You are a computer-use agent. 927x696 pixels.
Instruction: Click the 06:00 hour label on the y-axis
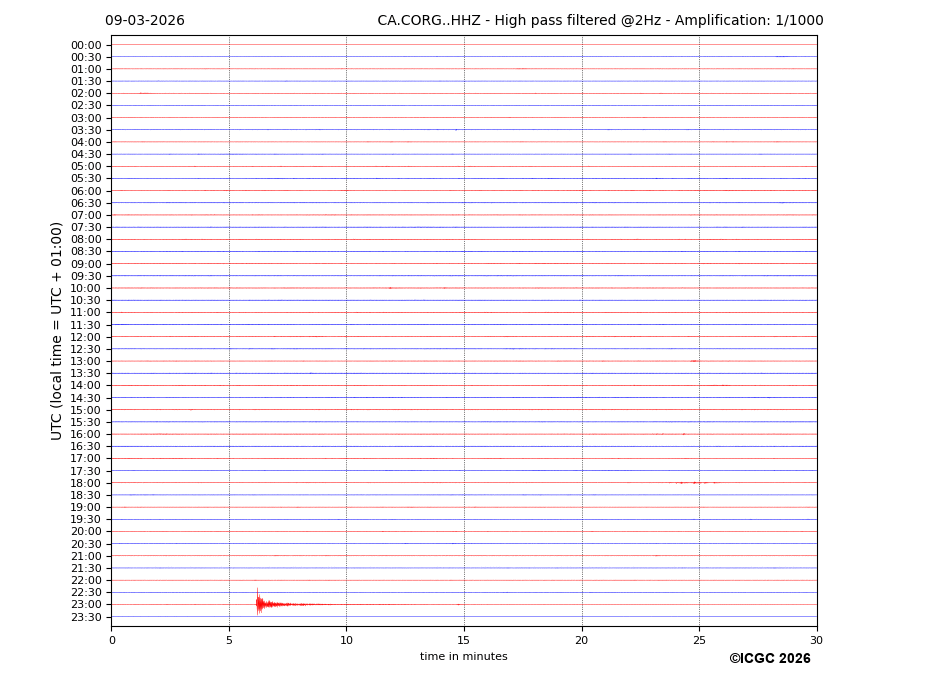86,191
